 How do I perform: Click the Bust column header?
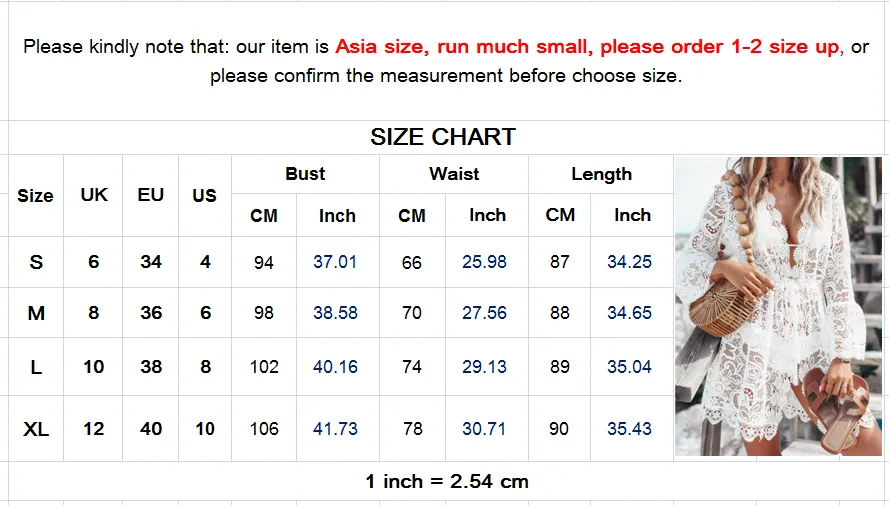pyautogui.click(x=305, y=173)
